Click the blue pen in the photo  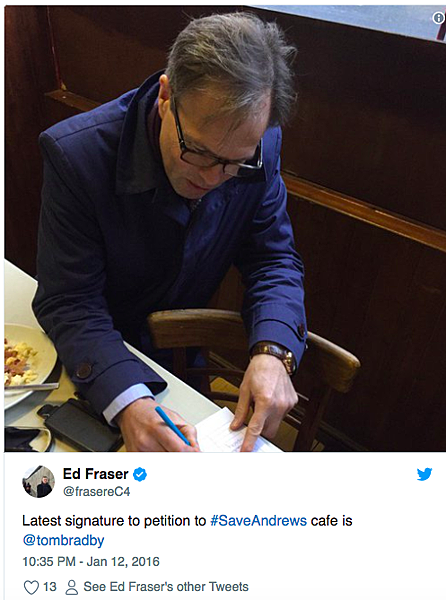coord(173,426)
